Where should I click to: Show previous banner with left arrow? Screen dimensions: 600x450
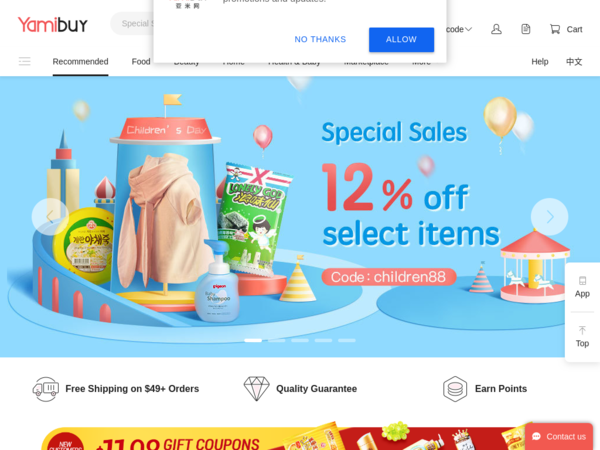(x=50, y=217)
